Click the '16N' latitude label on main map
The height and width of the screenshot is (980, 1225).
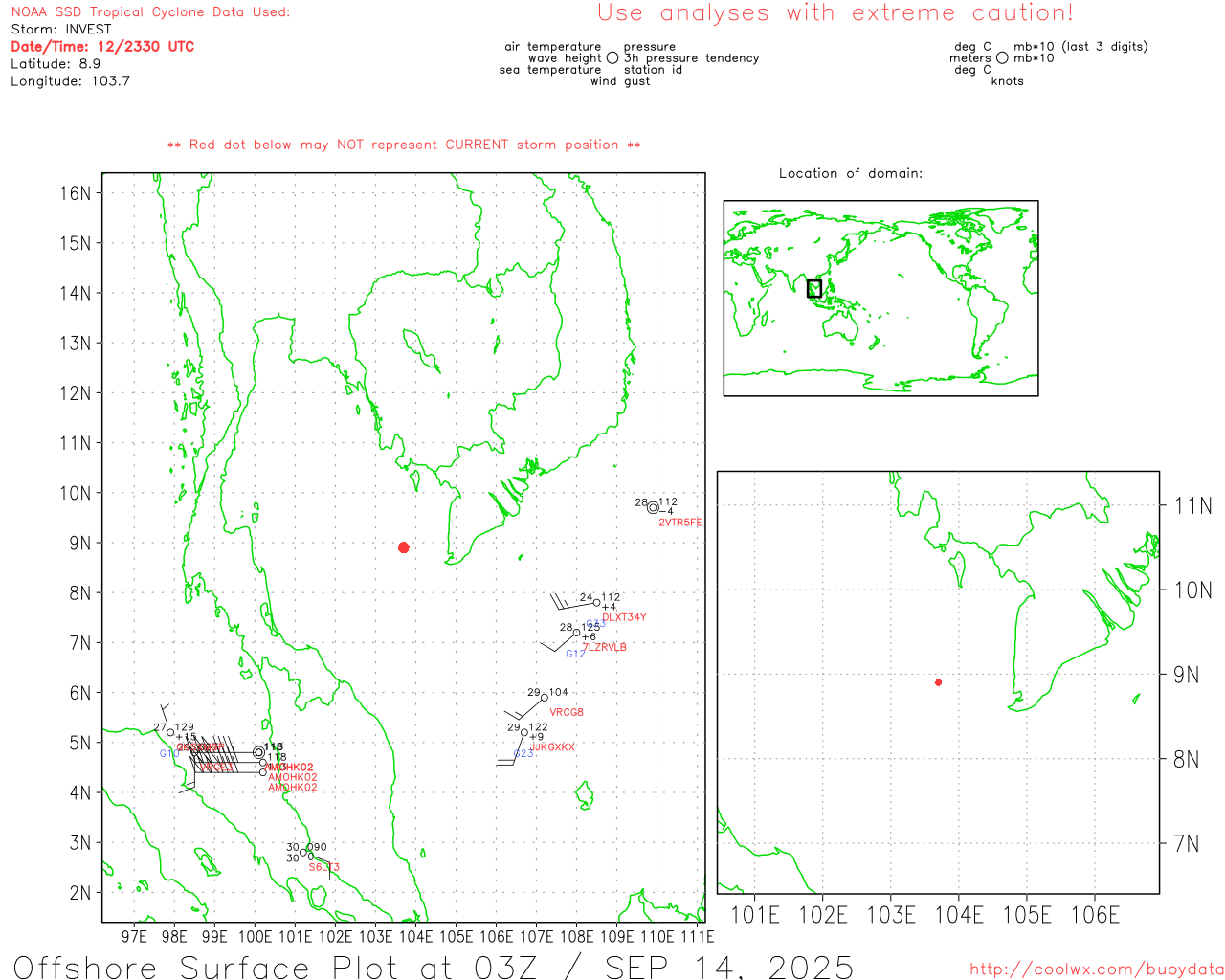point(75,192)
